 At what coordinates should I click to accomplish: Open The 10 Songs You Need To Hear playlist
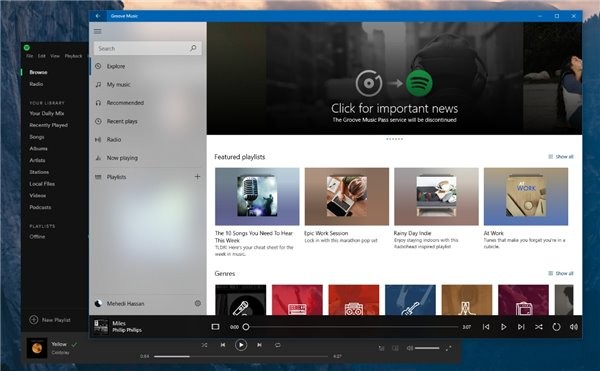(257, 197)
